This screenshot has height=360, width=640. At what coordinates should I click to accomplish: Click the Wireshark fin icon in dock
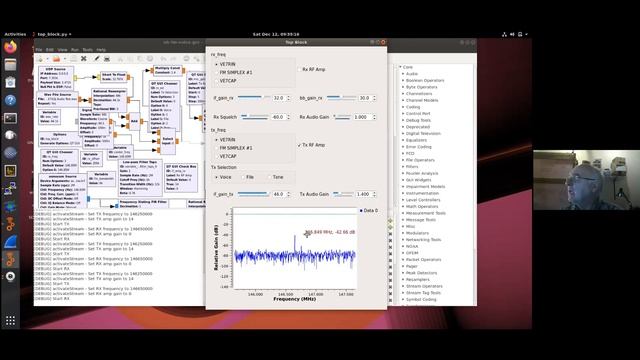10,242
